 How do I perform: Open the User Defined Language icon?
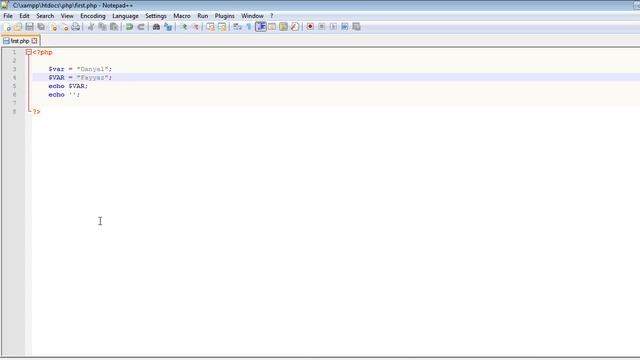click(x=272, y=27)
